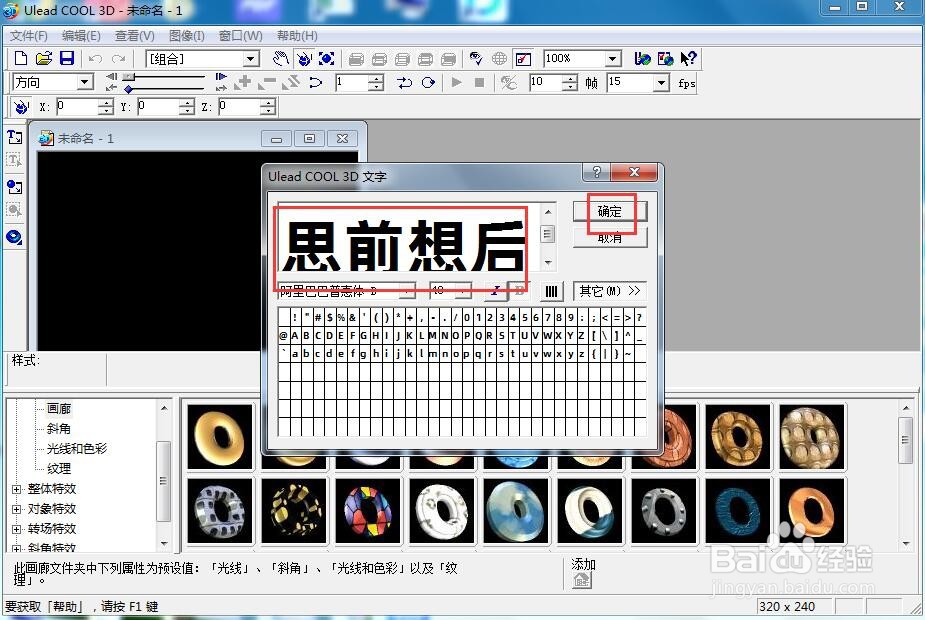
Task: Open the 图像(I) menu
Action: pos(186,36)
